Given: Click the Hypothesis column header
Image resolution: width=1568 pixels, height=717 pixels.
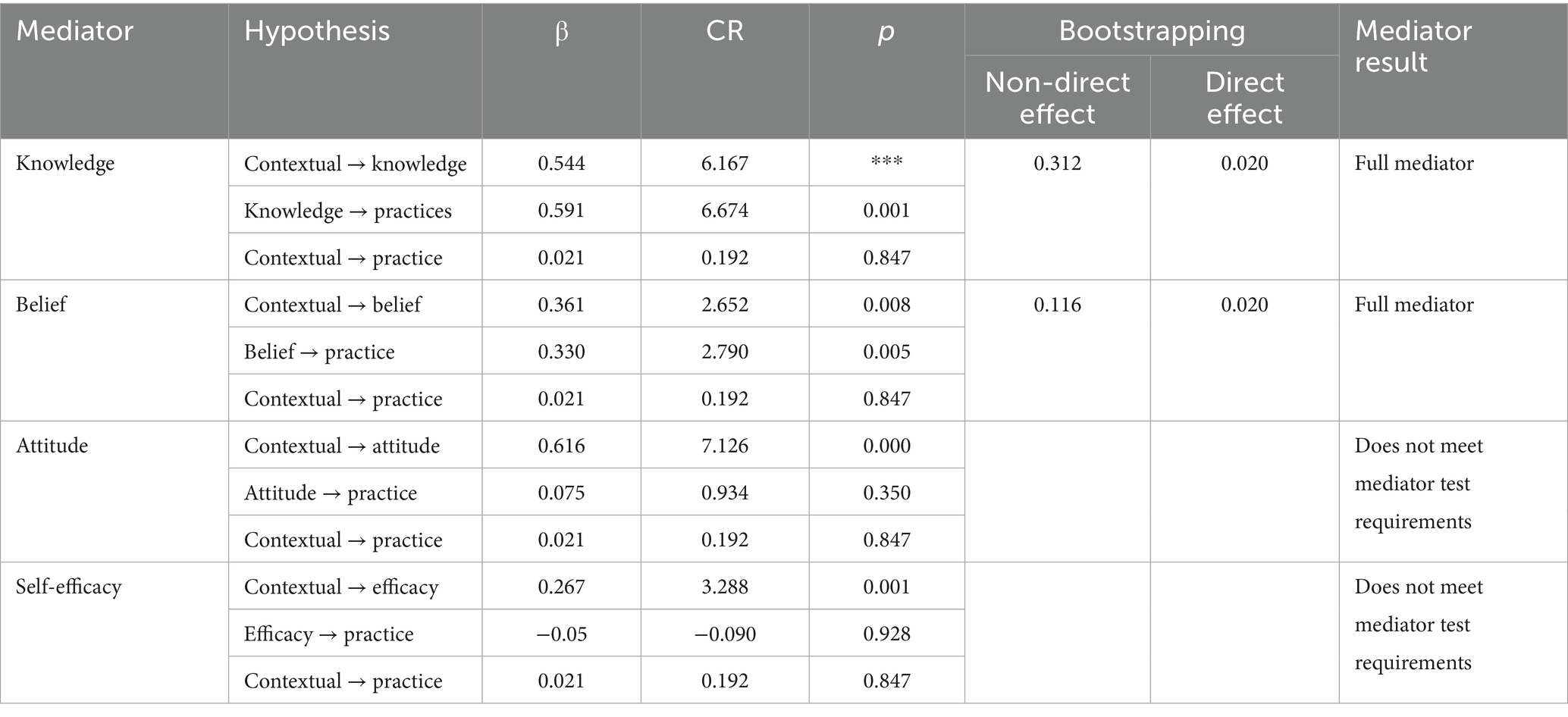Looking at the screenshot, I should click(x=317, y=31).
